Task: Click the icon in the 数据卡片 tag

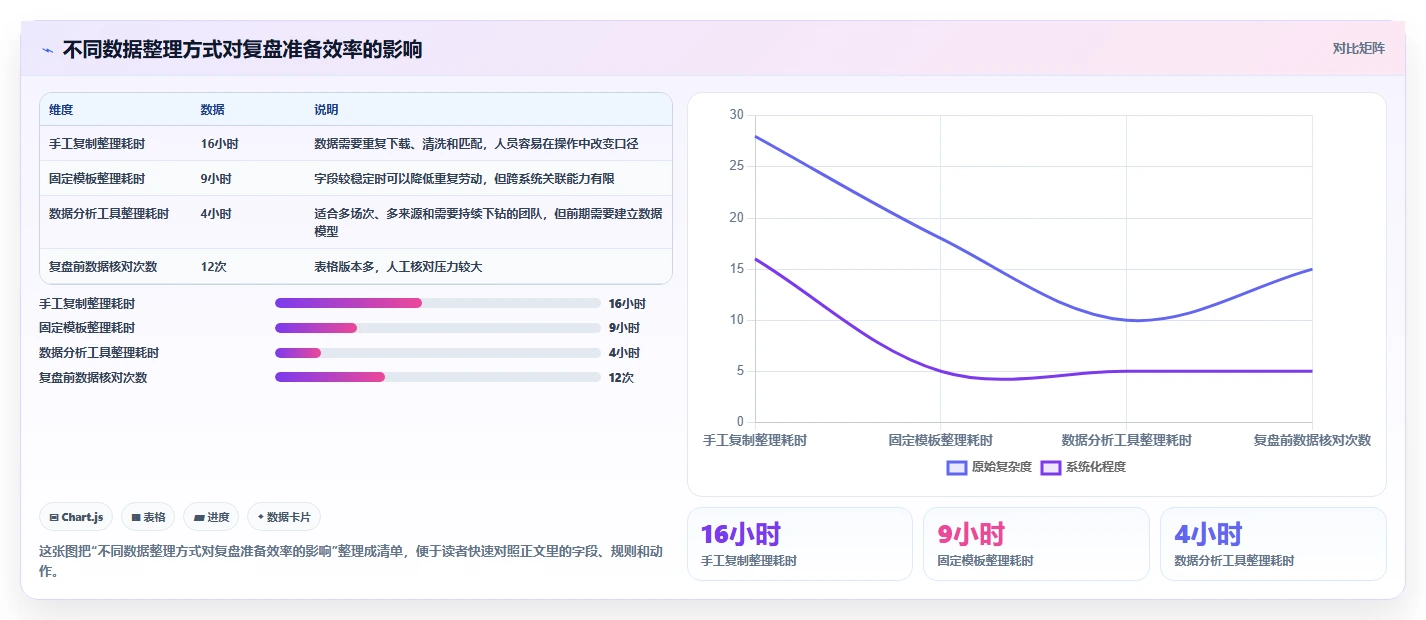Action: tap(261, 517)
